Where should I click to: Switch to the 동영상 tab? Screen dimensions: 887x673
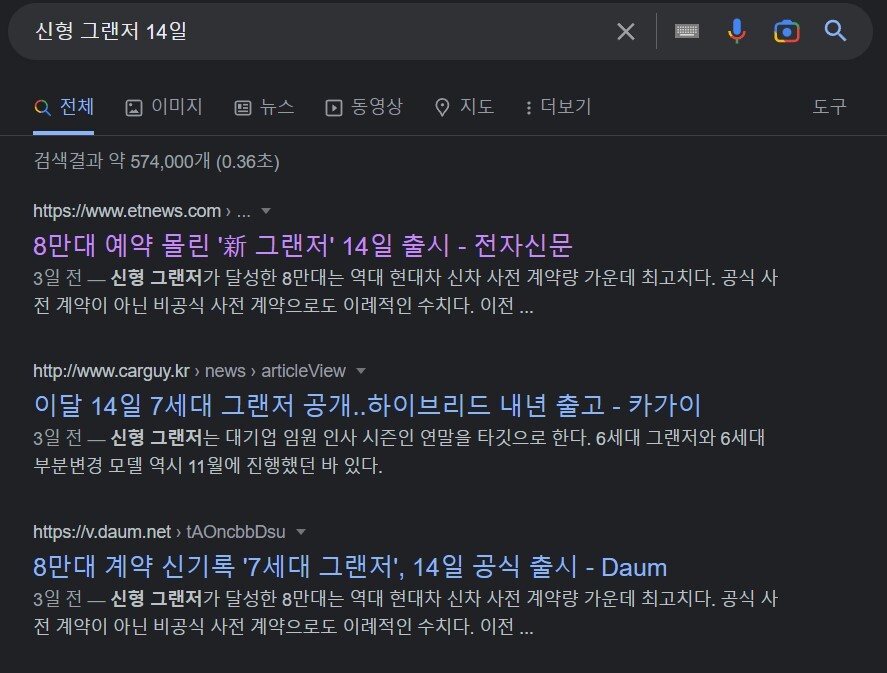point(364,107)
